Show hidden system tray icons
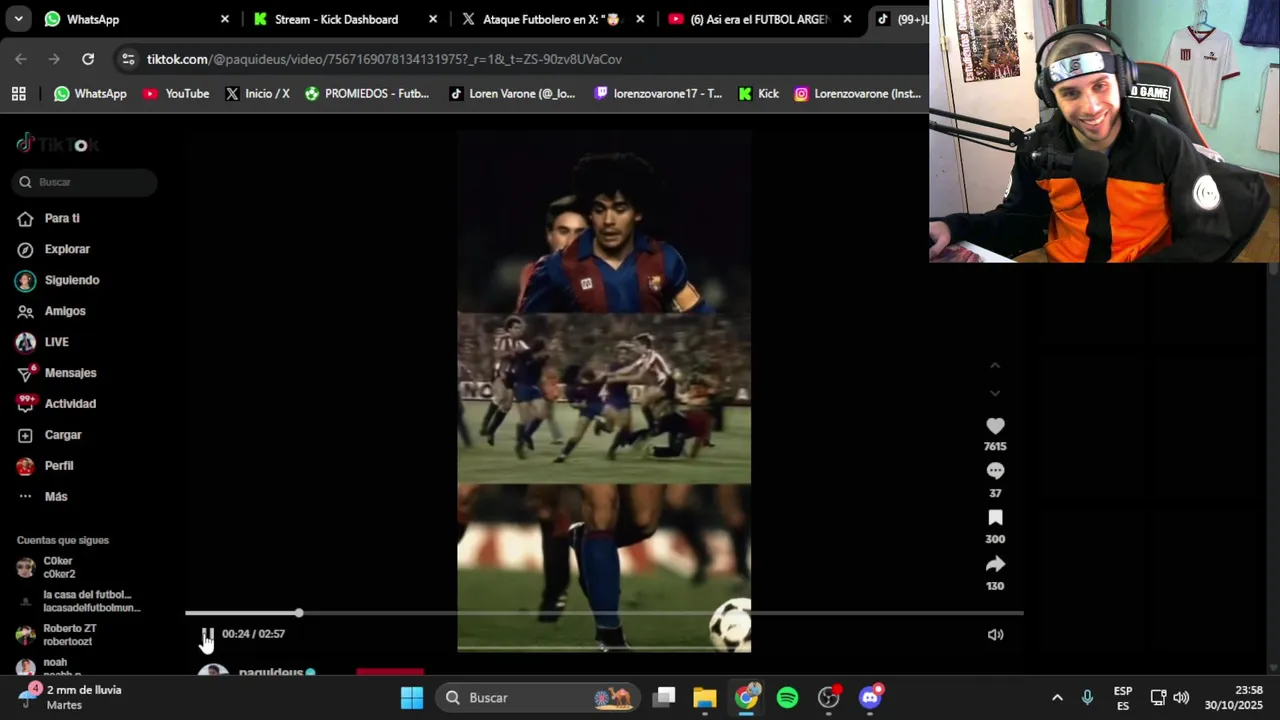The height and width of the screenshot is (720, 1280). [1057, 698]
